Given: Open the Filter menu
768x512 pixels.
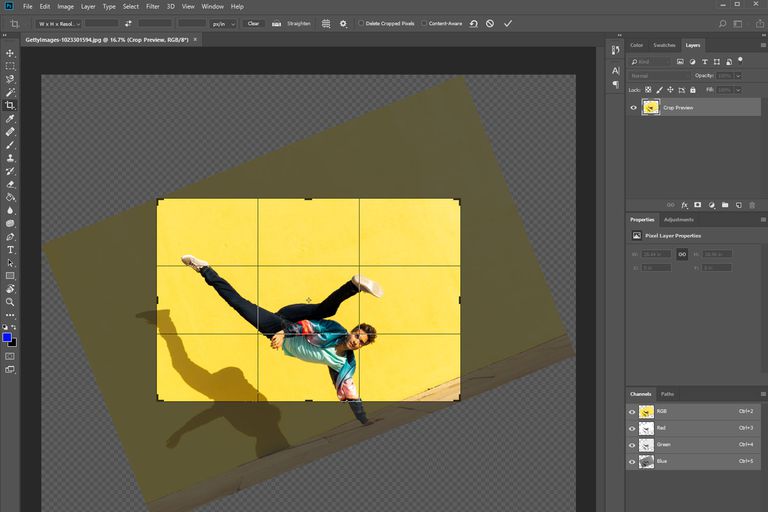Looking at the screenshot, I should 153,6.
